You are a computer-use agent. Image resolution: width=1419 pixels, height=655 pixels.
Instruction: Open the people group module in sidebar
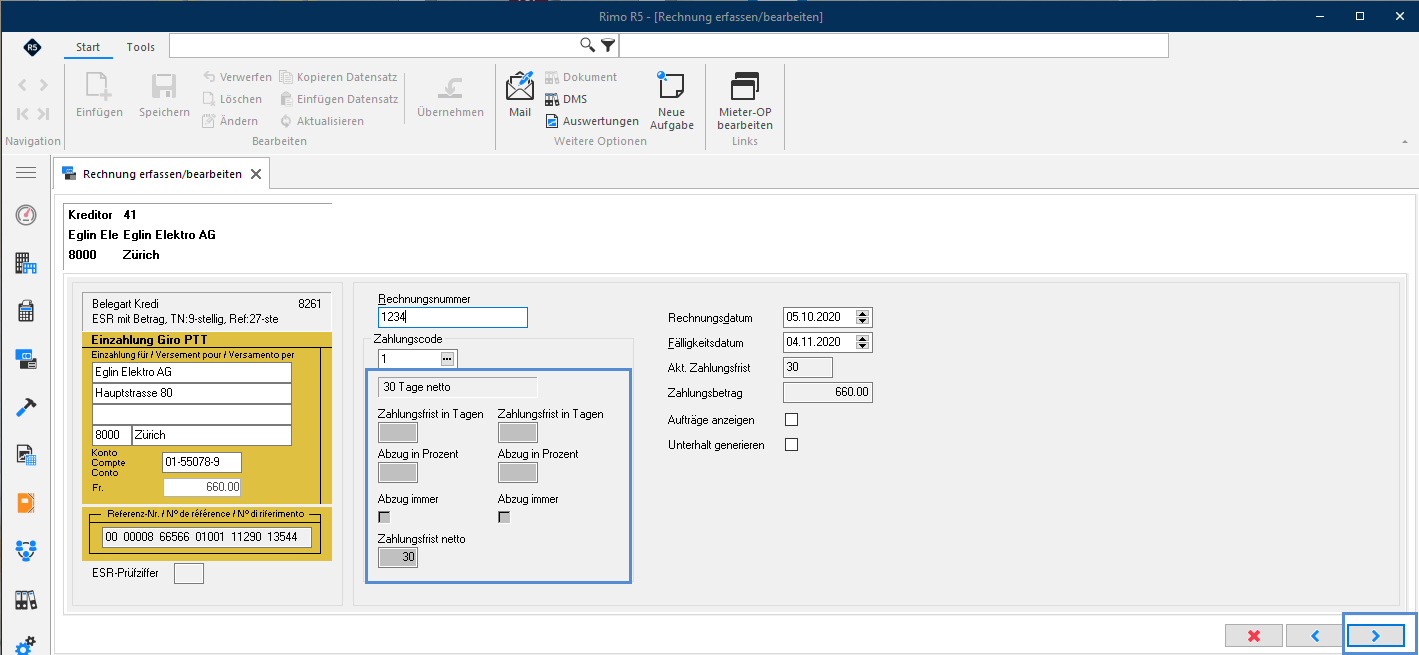point(26,551)
